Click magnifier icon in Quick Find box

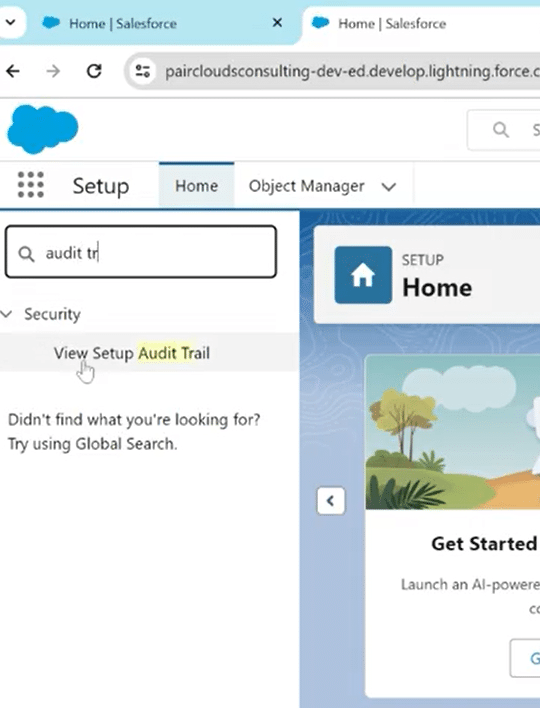[x=26, y=254]
